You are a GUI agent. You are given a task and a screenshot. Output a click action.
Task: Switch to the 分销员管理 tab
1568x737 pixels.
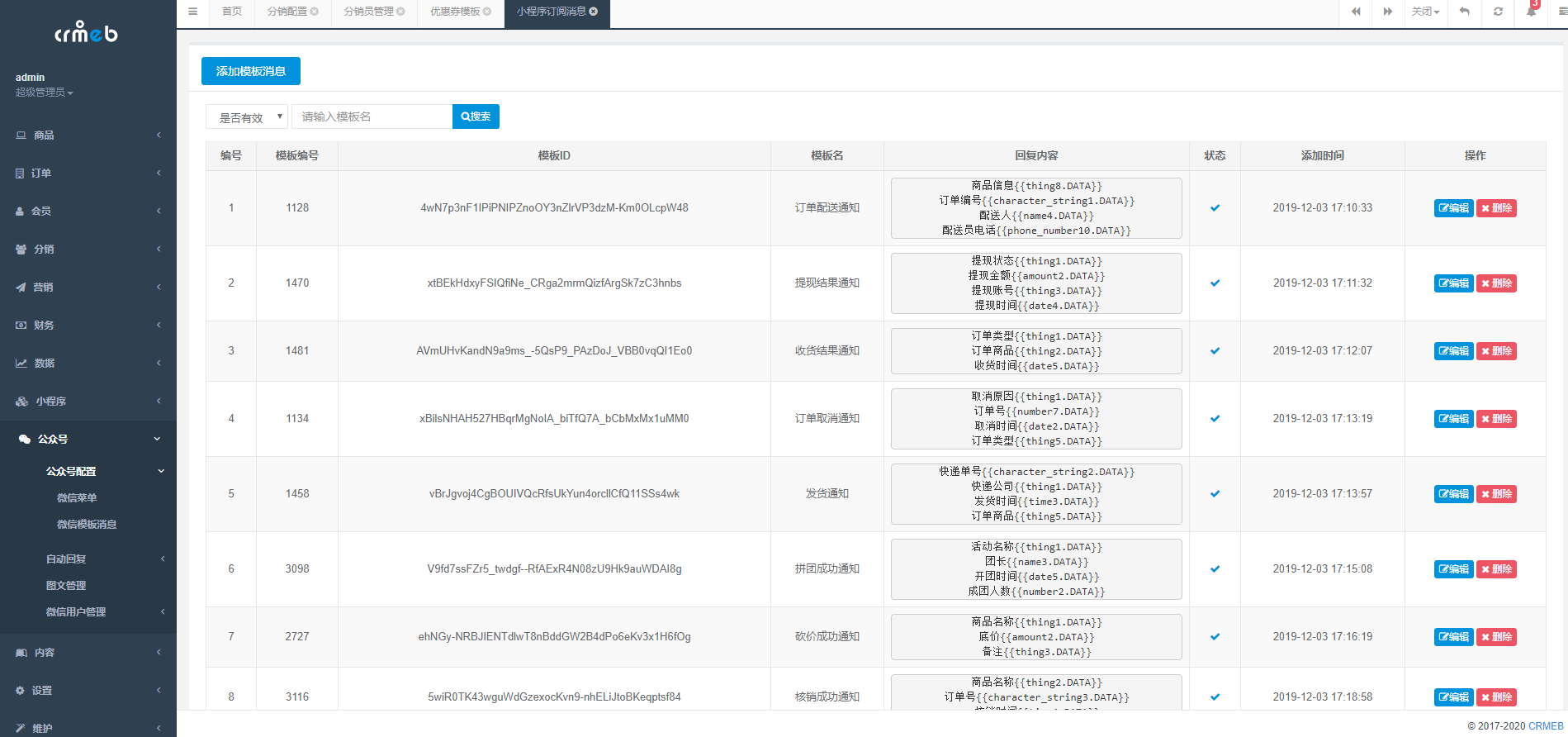pyautogui.click(x=369, y=12)
